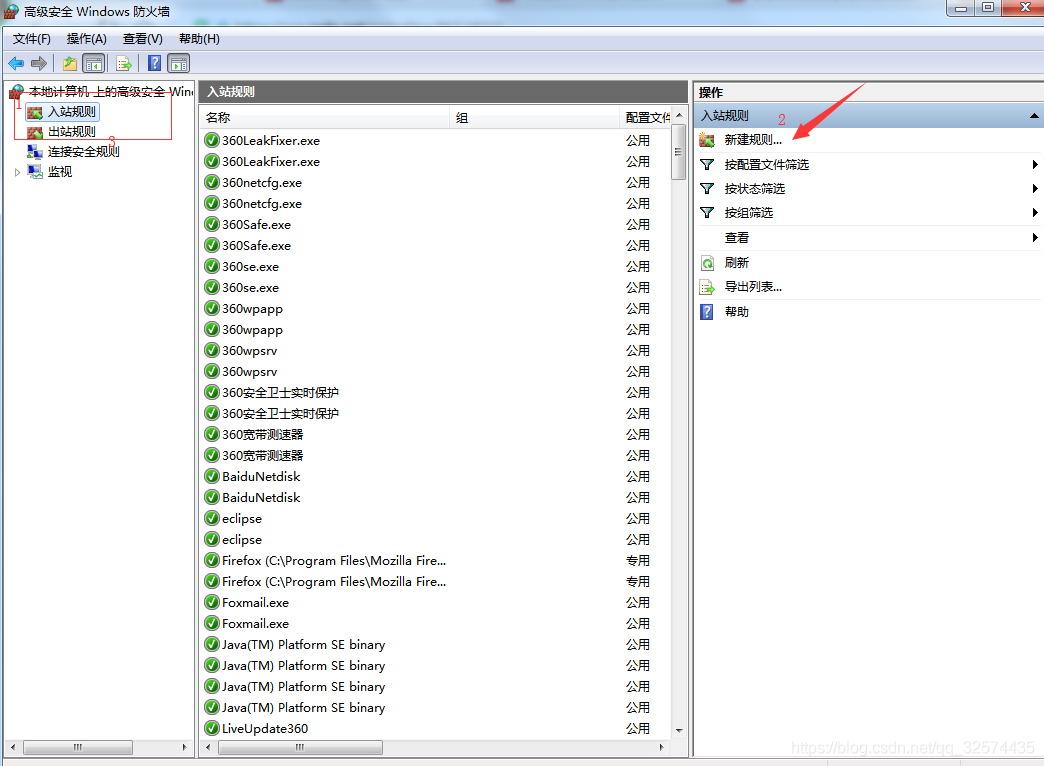Click the tree pane scroll right arrow

coord(184,747)
